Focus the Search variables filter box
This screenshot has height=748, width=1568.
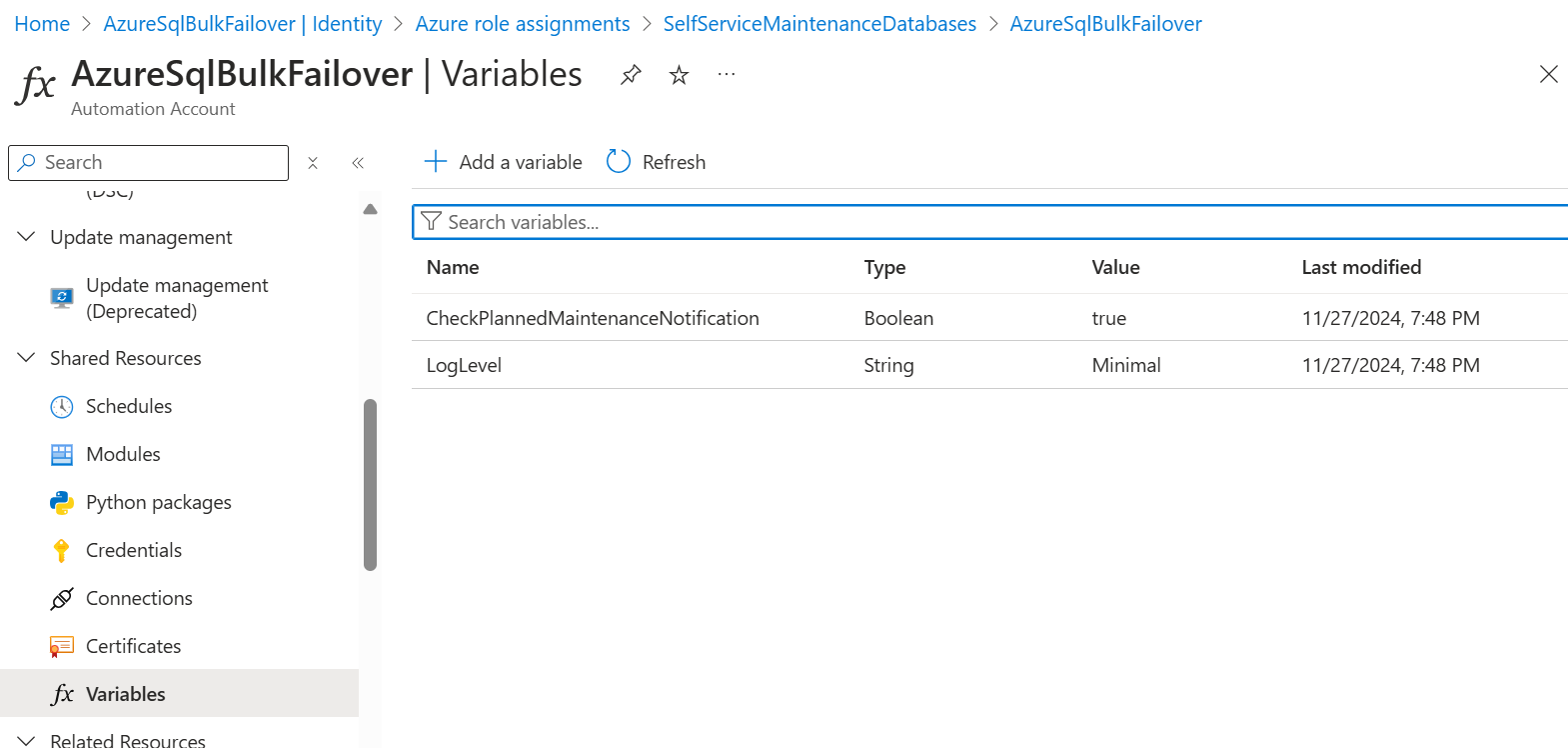(989, 222)
